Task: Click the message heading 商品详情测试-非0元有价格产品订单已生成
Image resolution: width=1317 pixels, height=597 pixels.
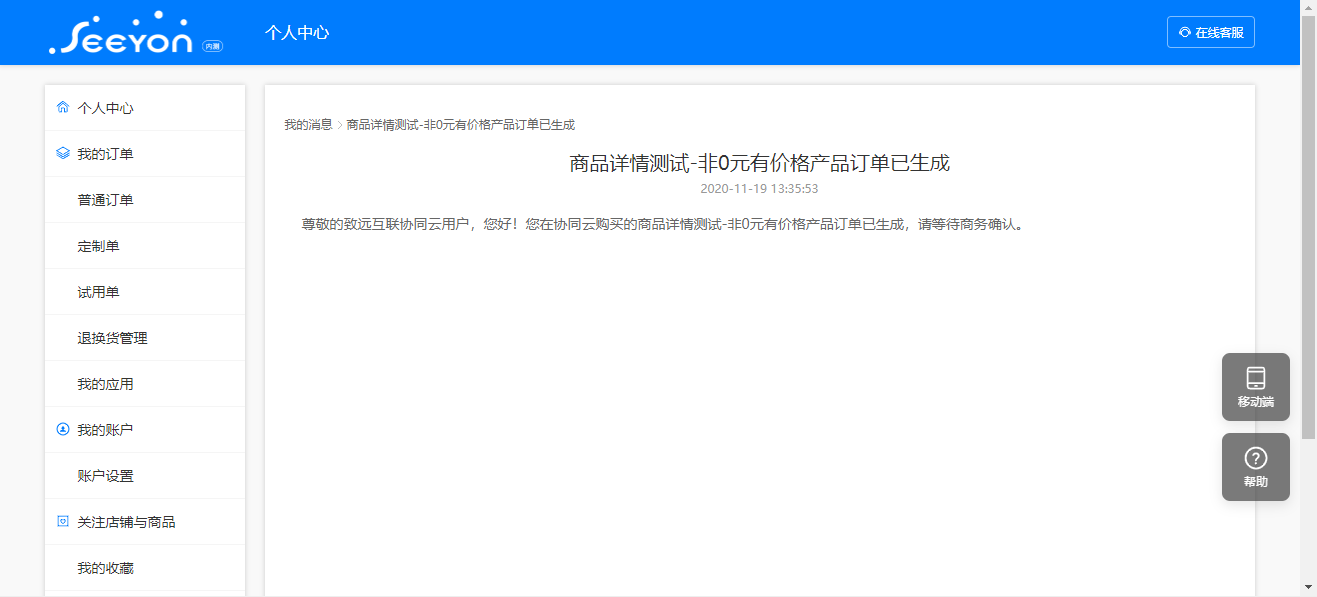Action: pos(759,163)
